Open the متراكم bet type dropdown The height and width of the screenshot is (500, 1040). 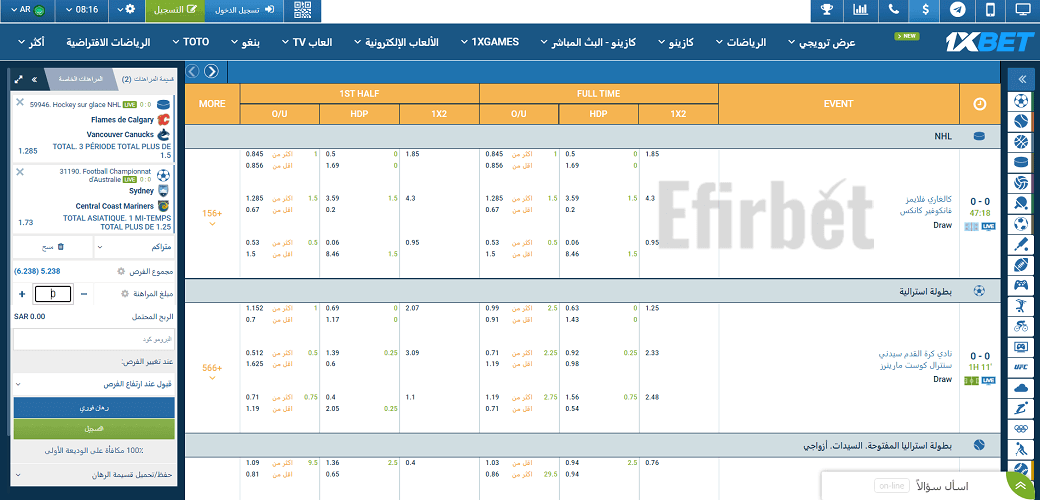[x=135, y=247]
